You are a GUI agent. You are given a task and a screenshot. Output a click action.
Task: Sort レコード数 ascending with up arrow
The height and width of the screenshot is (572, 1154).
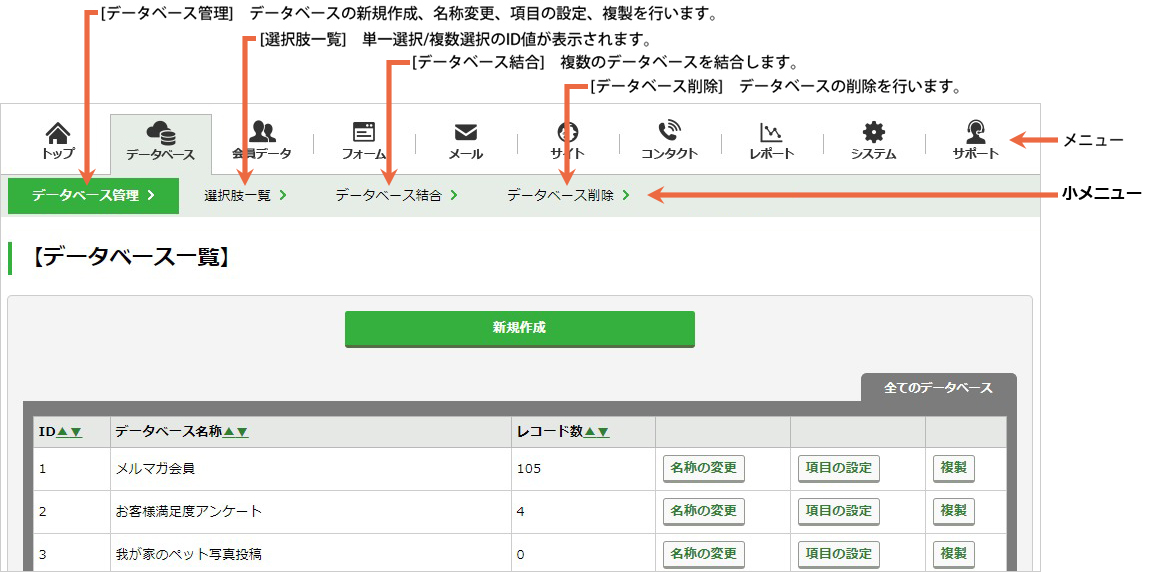[x=590, y=432]
